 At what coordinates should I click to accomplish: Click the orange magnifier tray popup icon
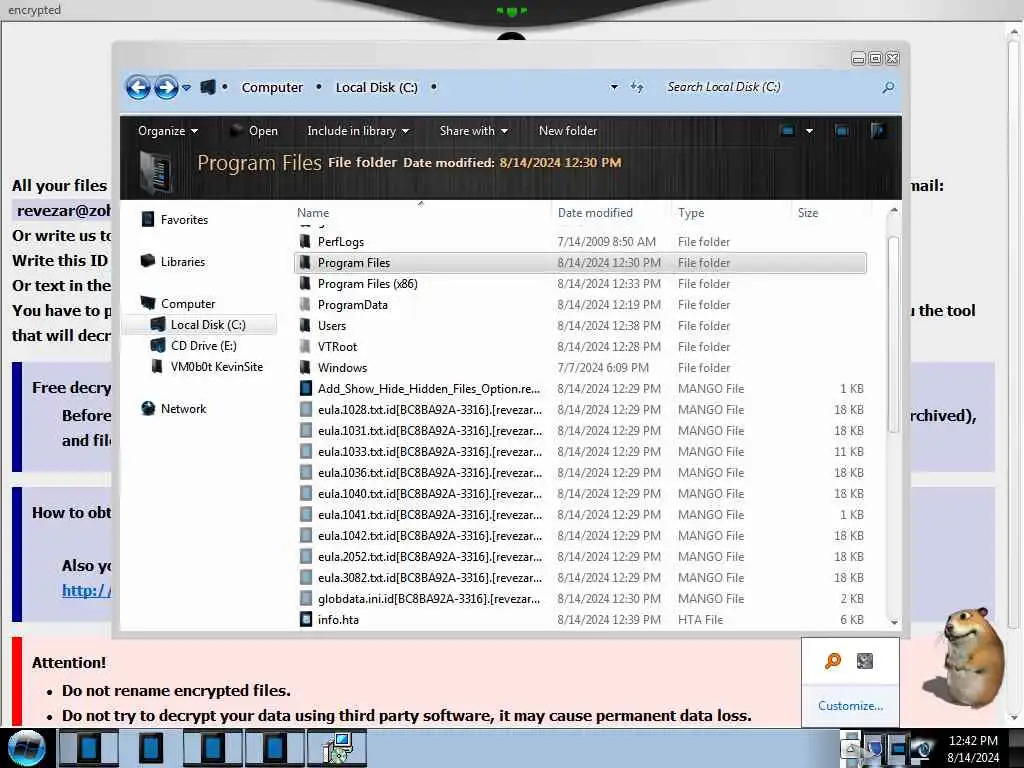coord(833,661)
